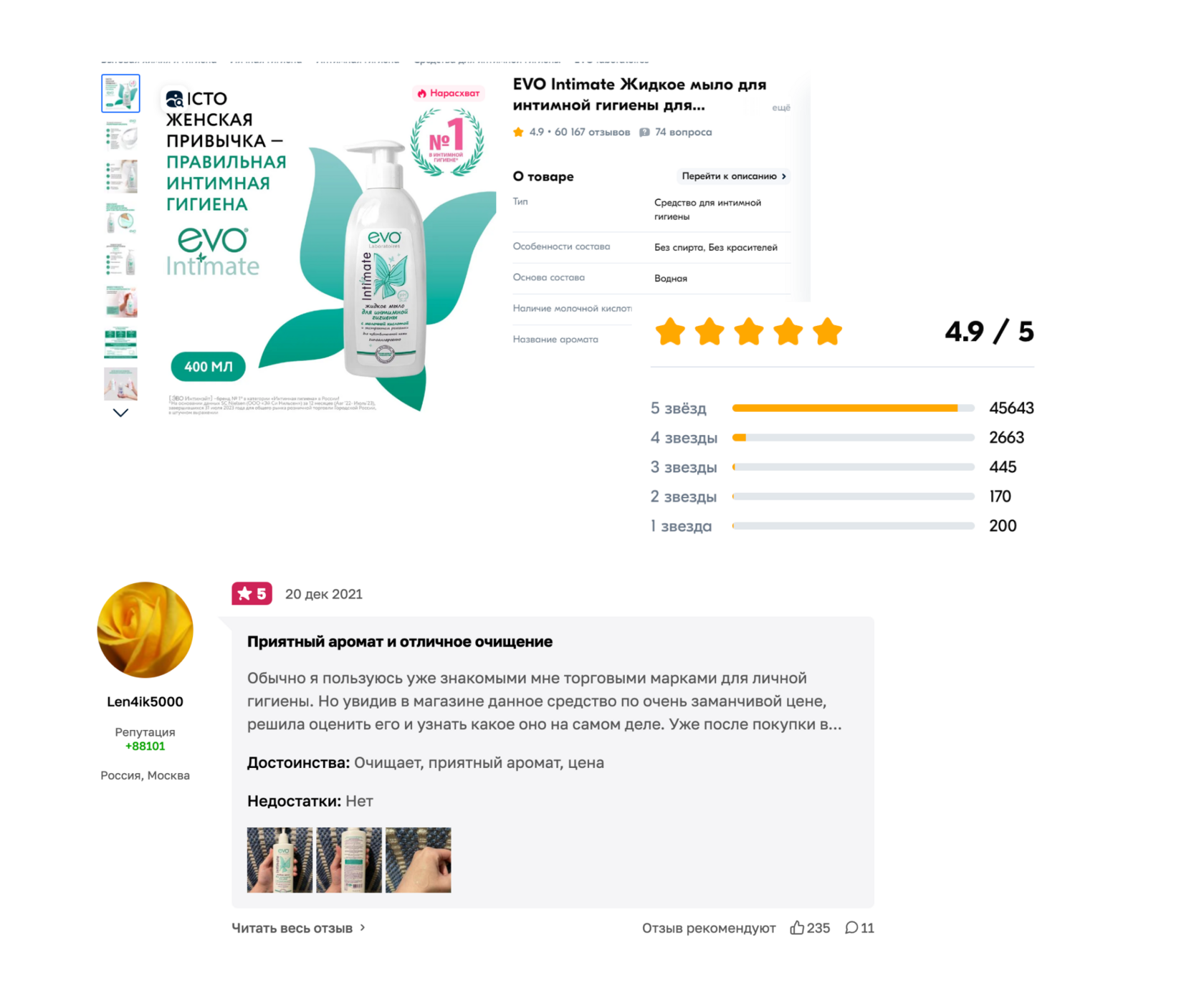Viewport: 1204px width, 998px height.
Task: Expand product title with ещё
Action: pyautogui.click(x=780, y=107)
